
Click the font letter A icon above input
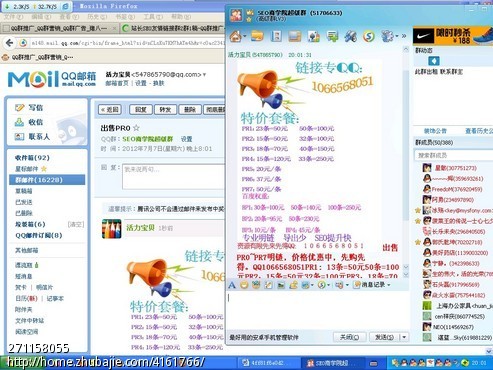click(232, 285)
